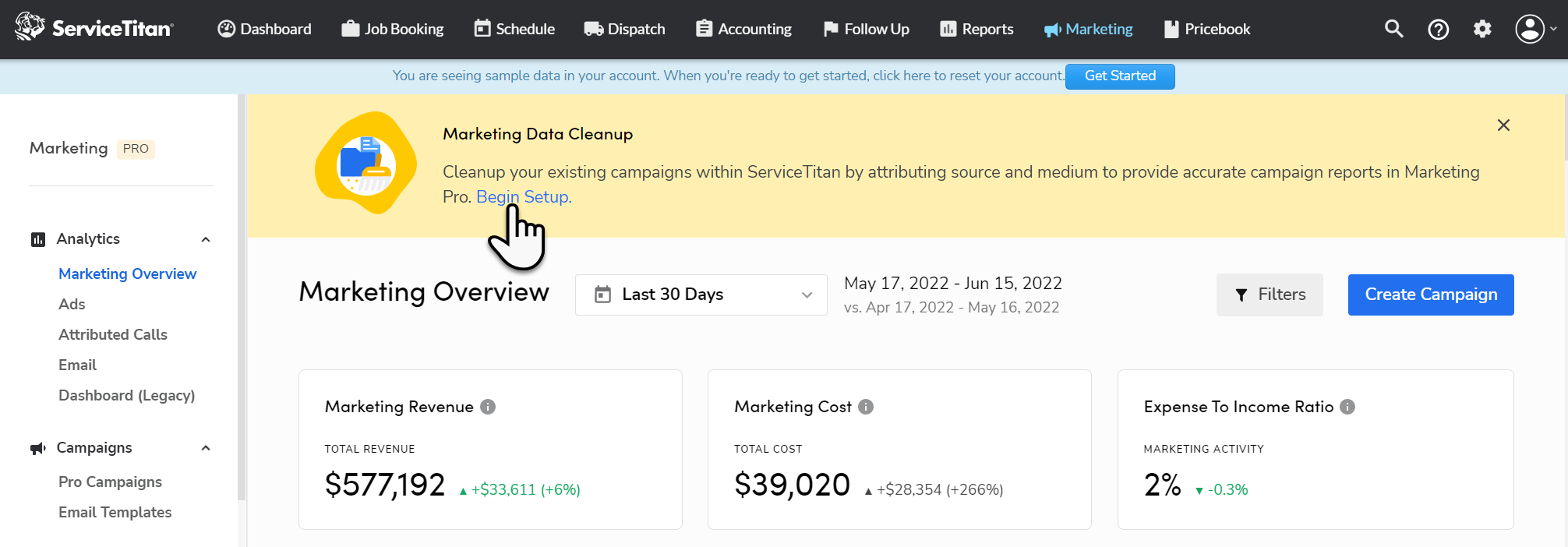This screenshot has height=547, width=1568.
Task: Open Ads in the sidebar
Action: point(72,304)
